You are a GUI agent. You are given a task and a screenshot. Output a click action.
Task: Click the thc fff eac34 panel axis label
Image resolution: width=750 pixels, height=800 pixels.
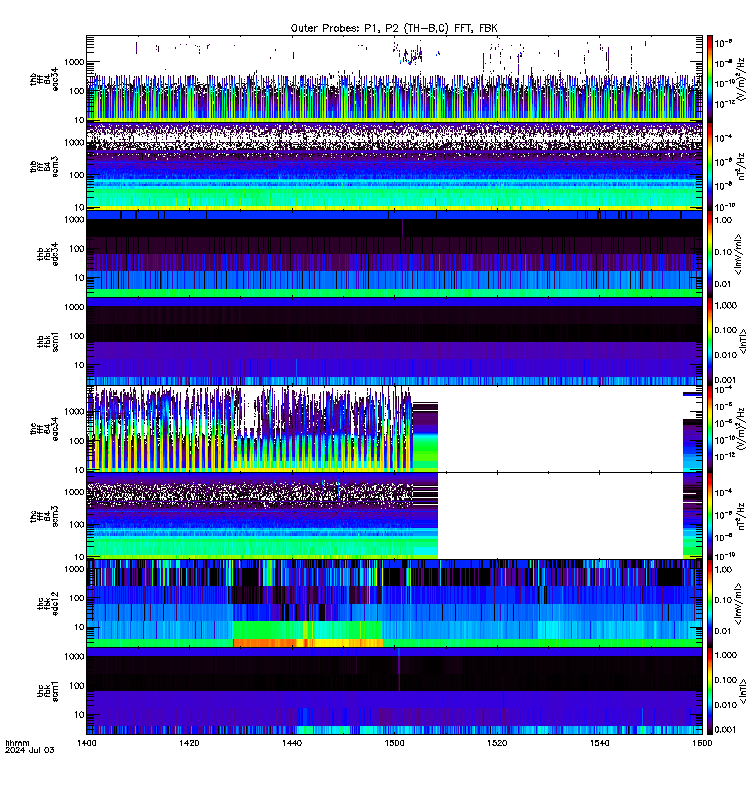44,429
